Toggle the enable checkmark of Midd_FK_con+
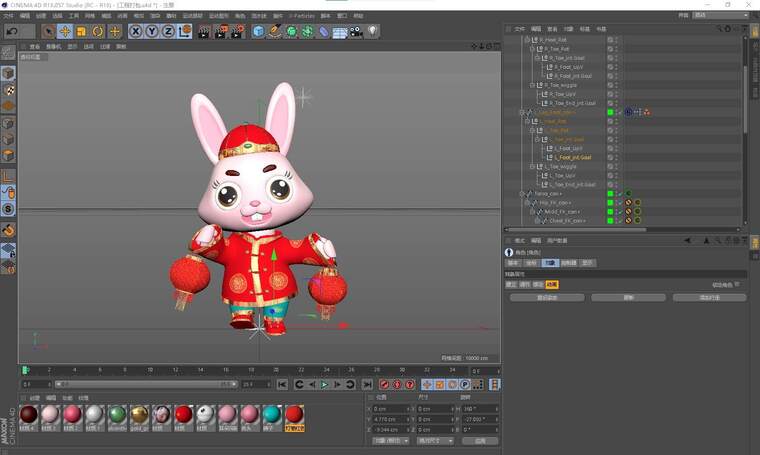The height and width of the screenshot is (455, 760). [619, 212]
